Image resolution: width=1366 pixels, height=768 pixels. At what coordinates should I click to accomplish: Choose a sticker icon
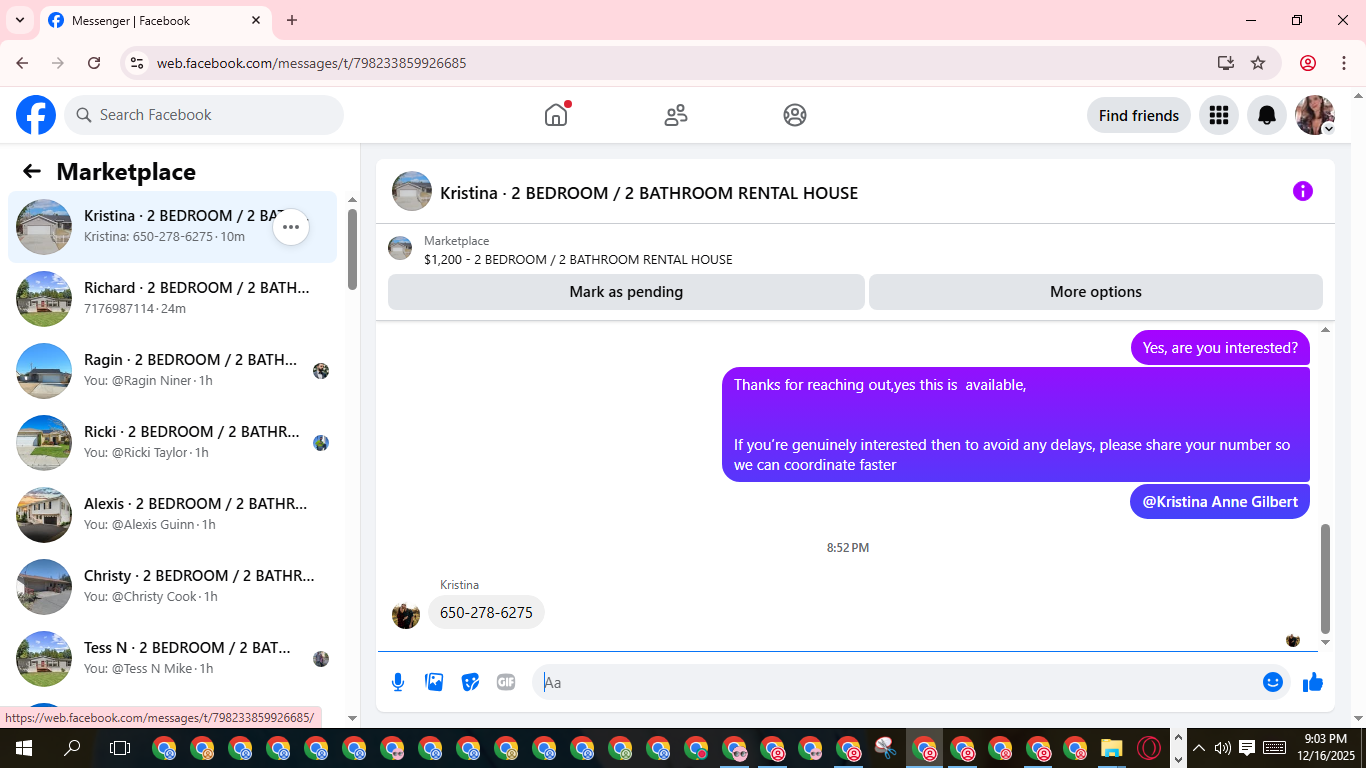[x=470, y=682]
